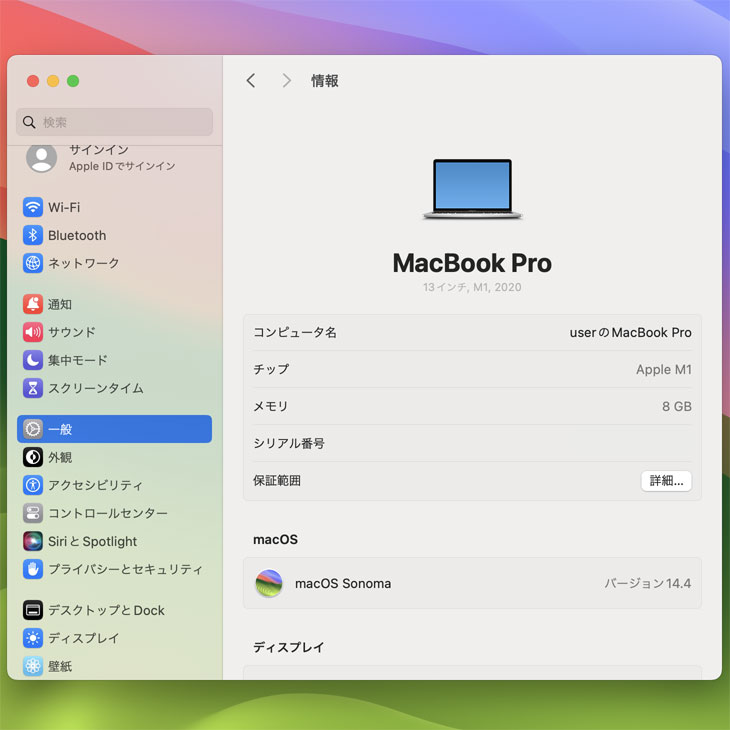Select the 集中モード sidebar label
730x730 pixels.
coord(78,360)
